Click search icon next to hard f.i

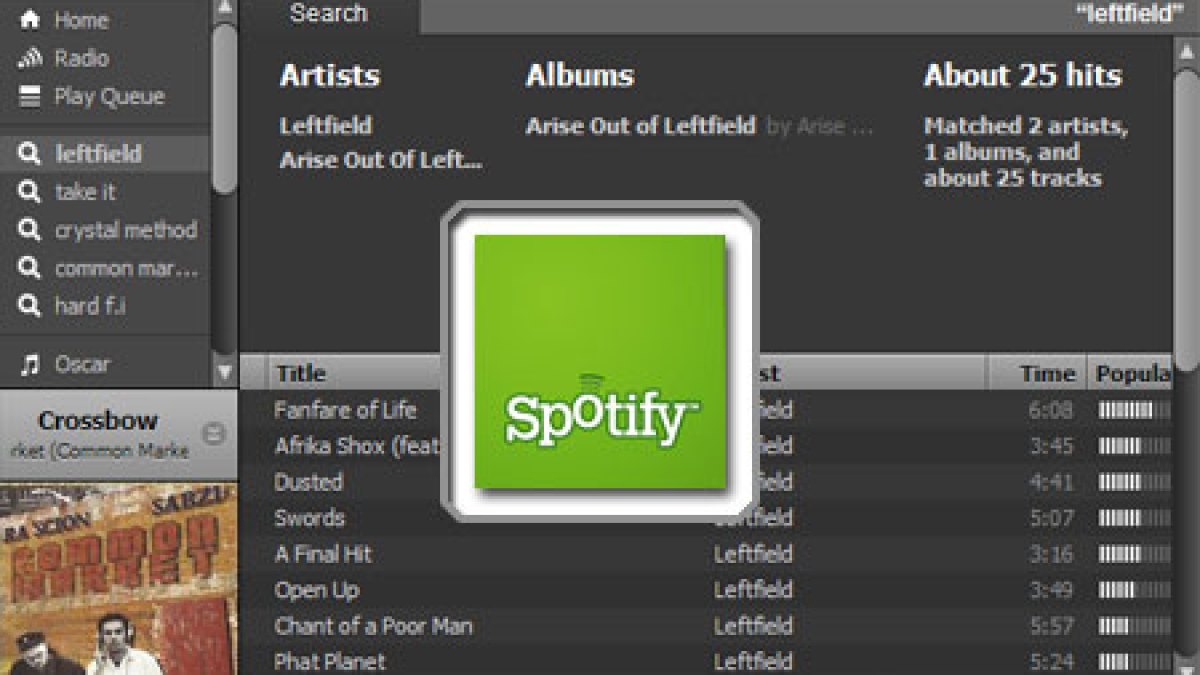coord(31,306)
